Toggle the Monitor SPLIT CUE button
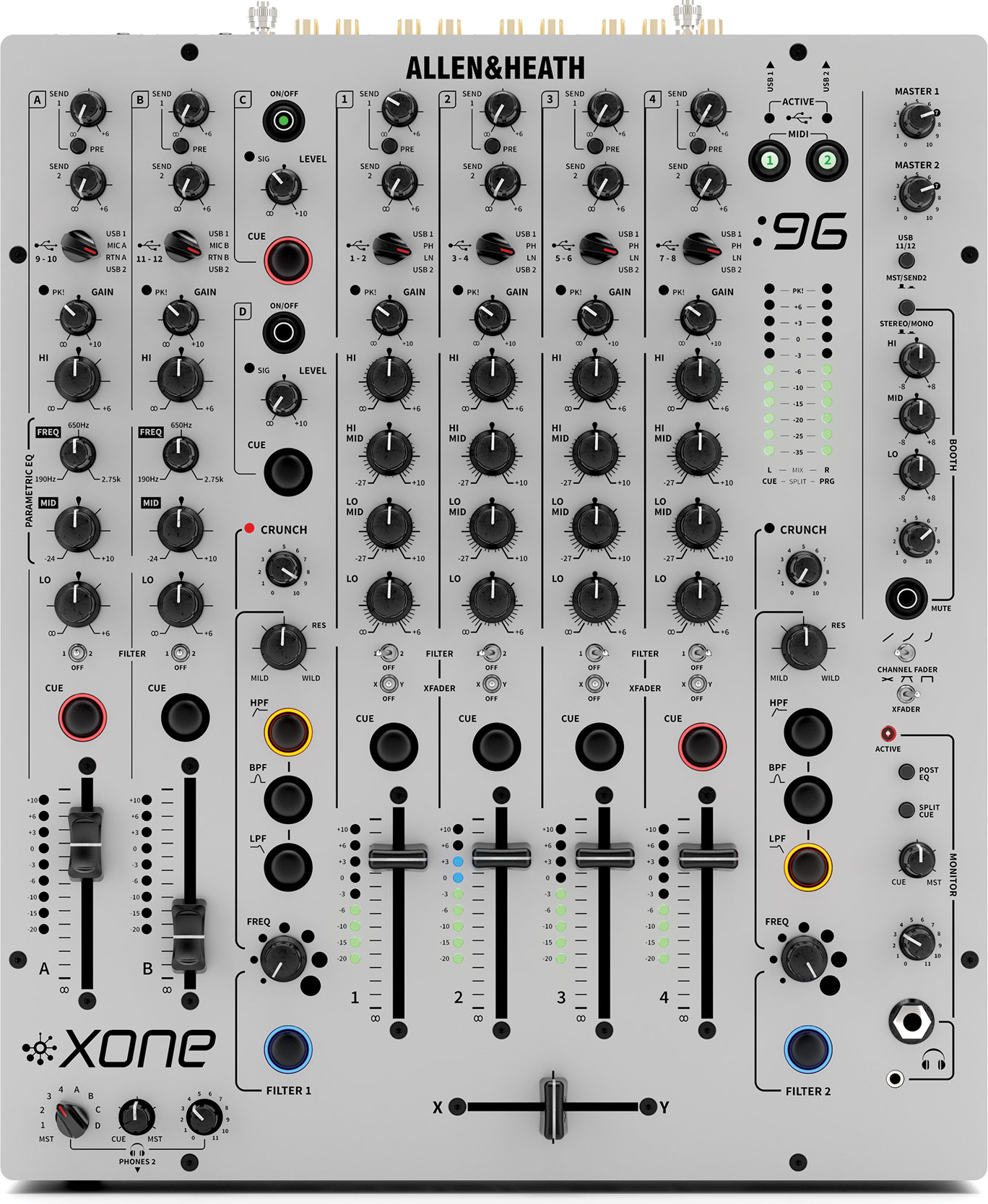Image resolution: width=988 pixels, height=1204 pixels. (x=906, y=810)
